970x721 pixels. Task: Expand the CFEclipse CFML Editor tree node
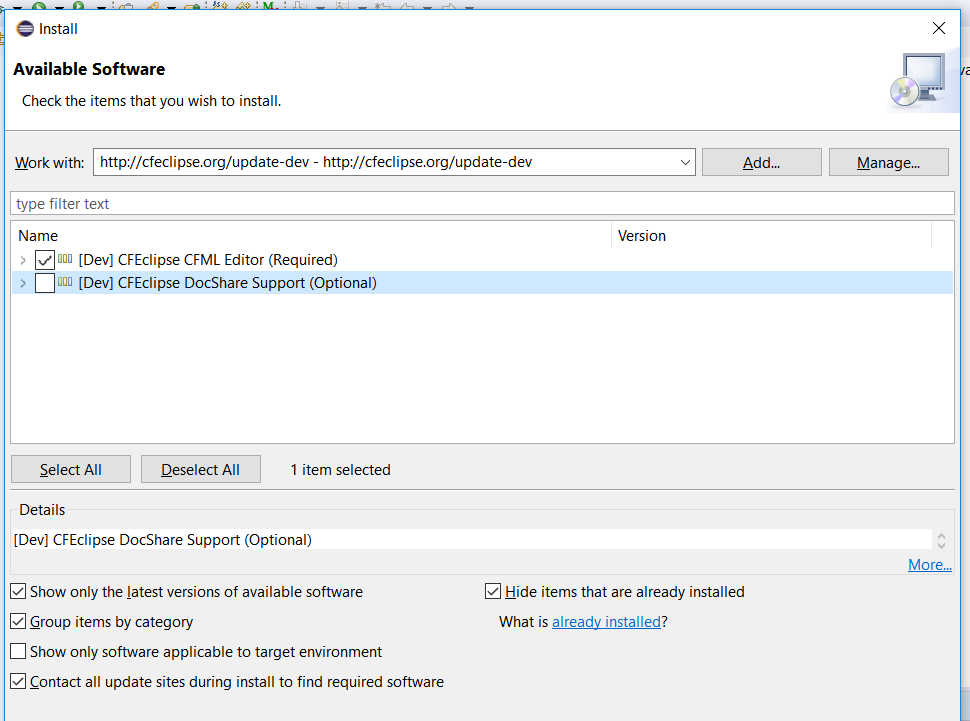coord(22,259)
